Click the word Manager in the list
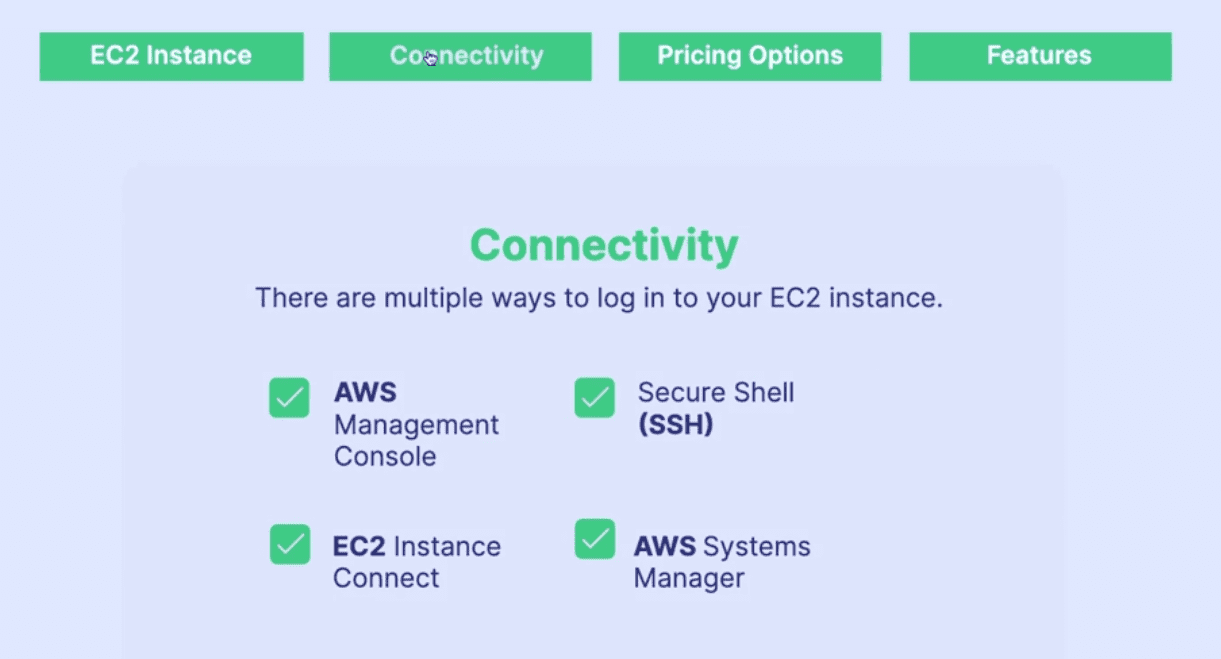Screen dimensions: 1221x659 tap(689, 578)
